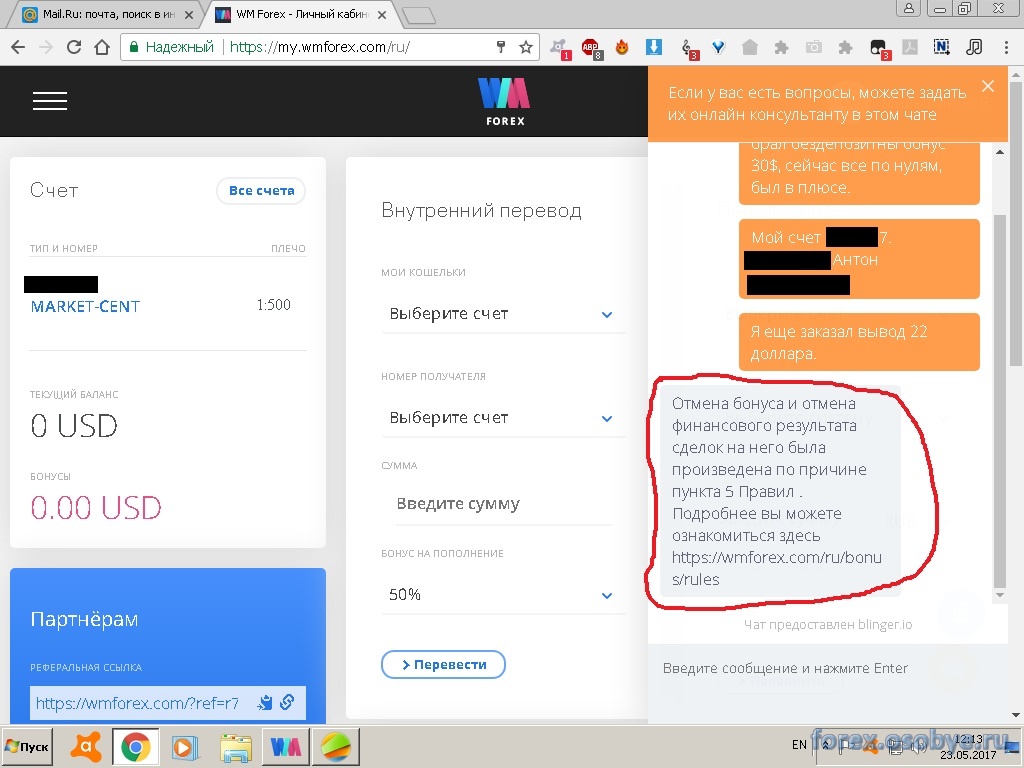1024x768 pixels.
Task: Close the Mail.Ru tab
Action: click(x=189, y=14)
